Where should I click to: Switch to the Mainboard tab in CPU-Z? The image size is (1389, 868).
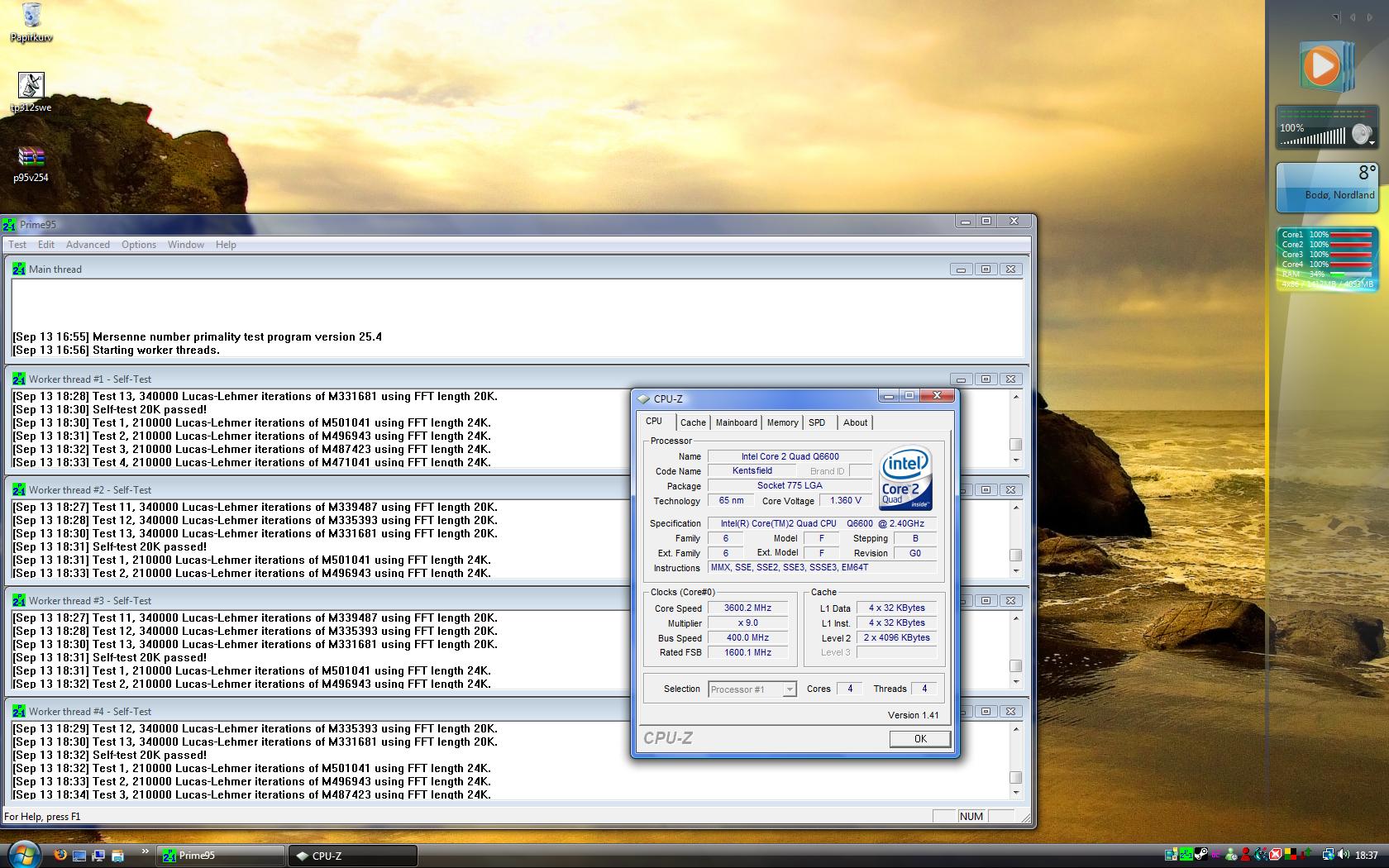(x=736, y=422)
